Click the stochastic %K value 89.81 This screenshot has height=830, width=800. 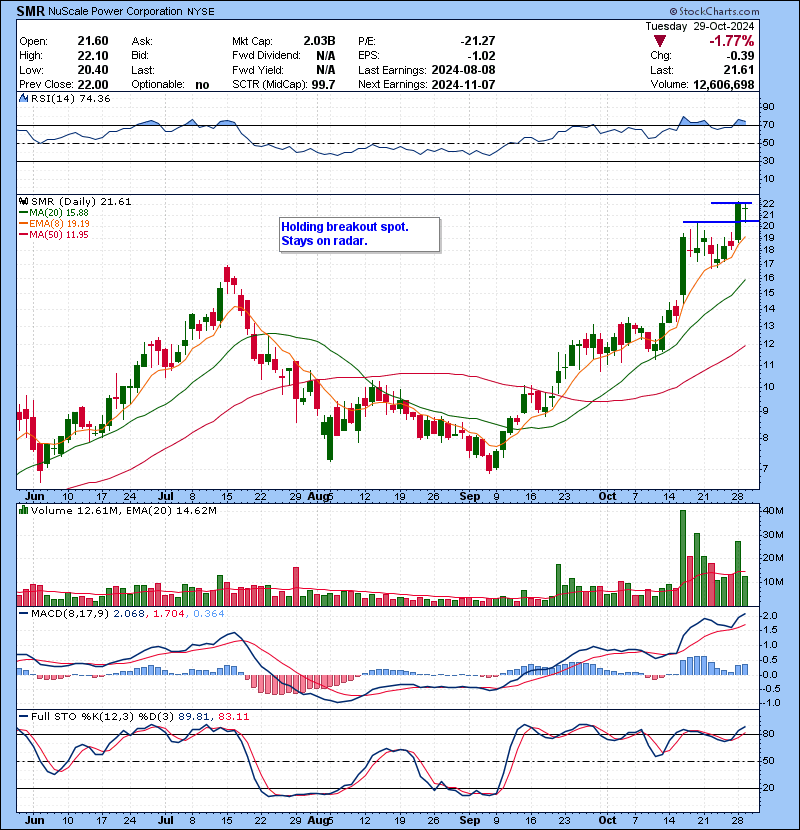(193, 716)
